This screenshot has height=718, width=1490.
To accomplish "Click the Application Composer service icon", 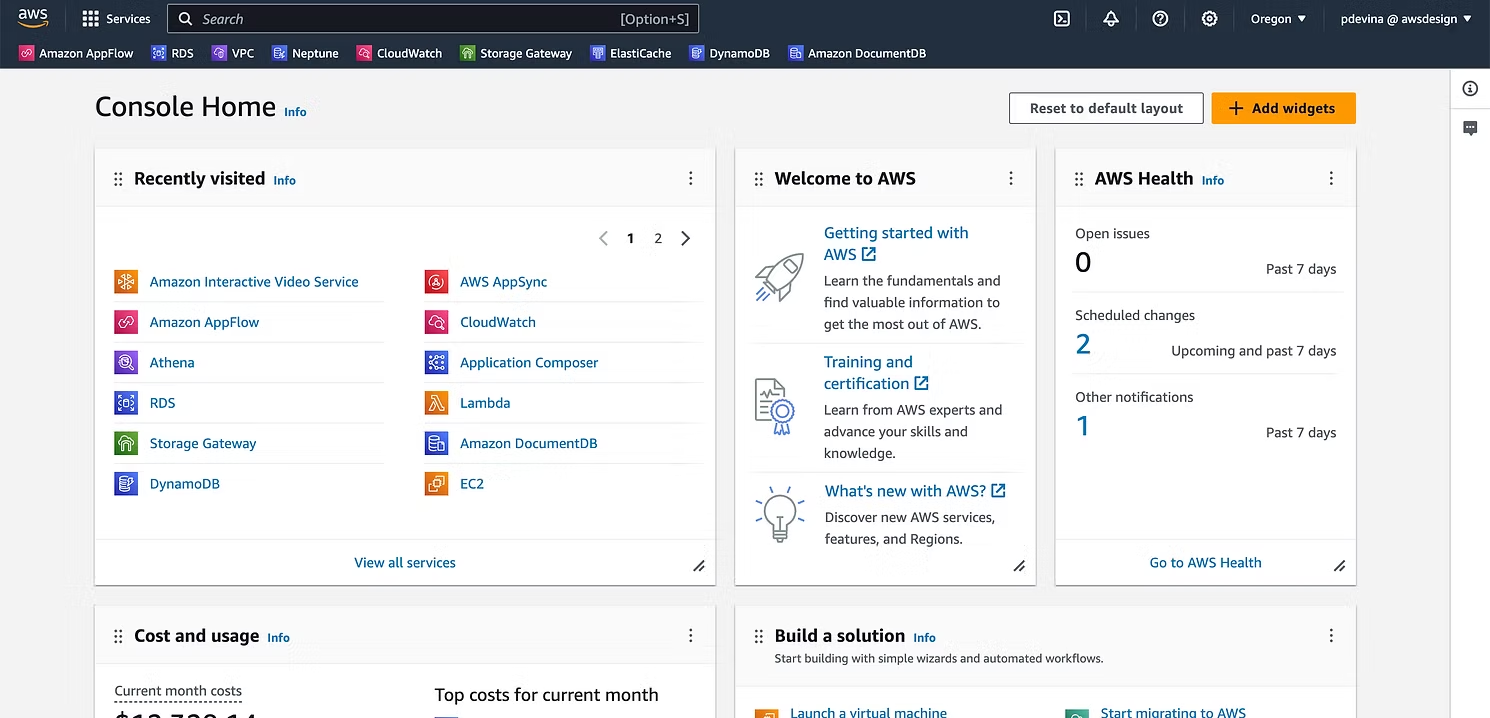I will [x=436, y=363].
